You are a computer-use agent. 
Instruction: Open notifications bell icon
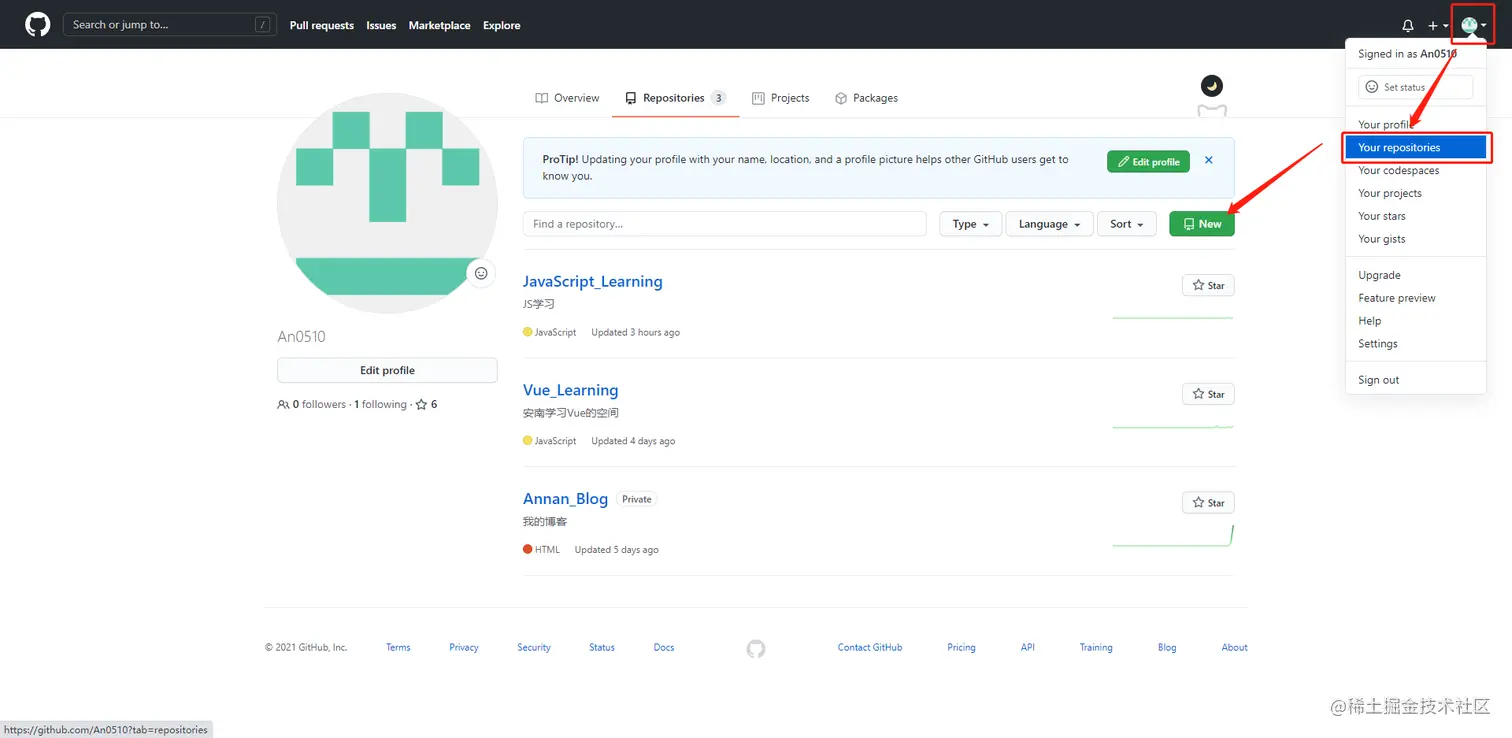1407,26
